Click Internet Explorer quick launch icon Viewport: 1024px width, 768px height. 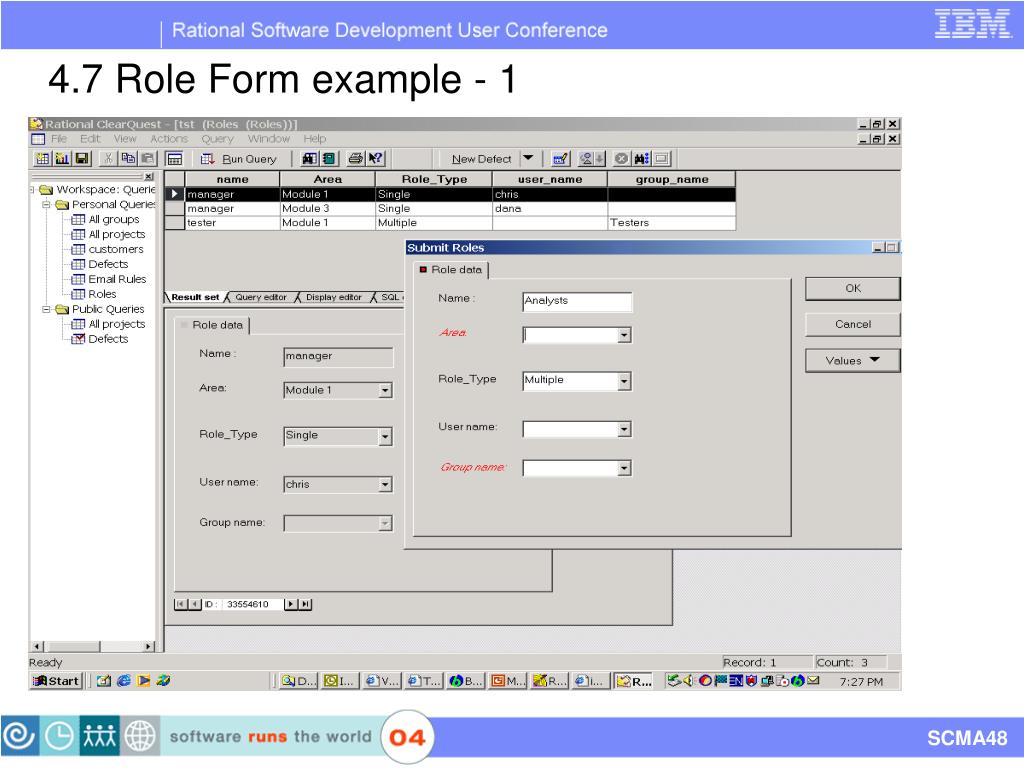click(123, 681)
